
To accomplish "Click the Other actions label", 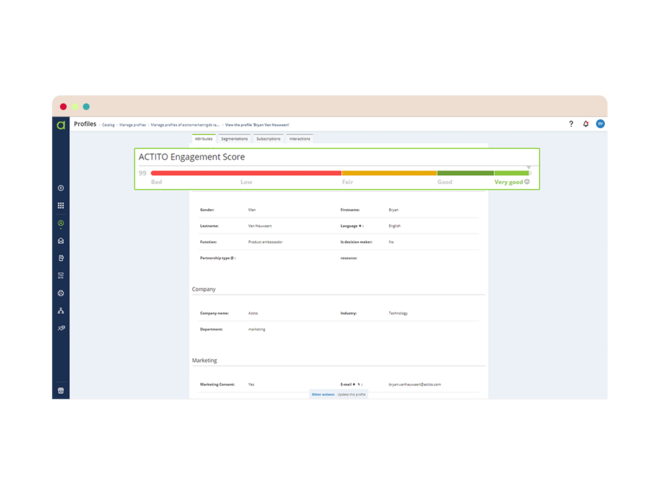I will point(323,395).
